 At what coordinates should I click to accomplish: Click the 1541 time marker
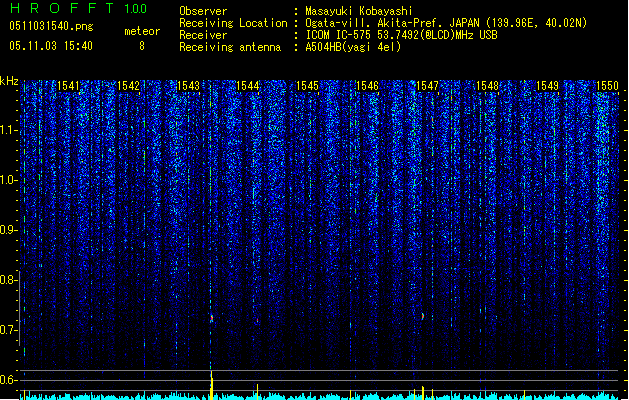click(x=68, y=86)
